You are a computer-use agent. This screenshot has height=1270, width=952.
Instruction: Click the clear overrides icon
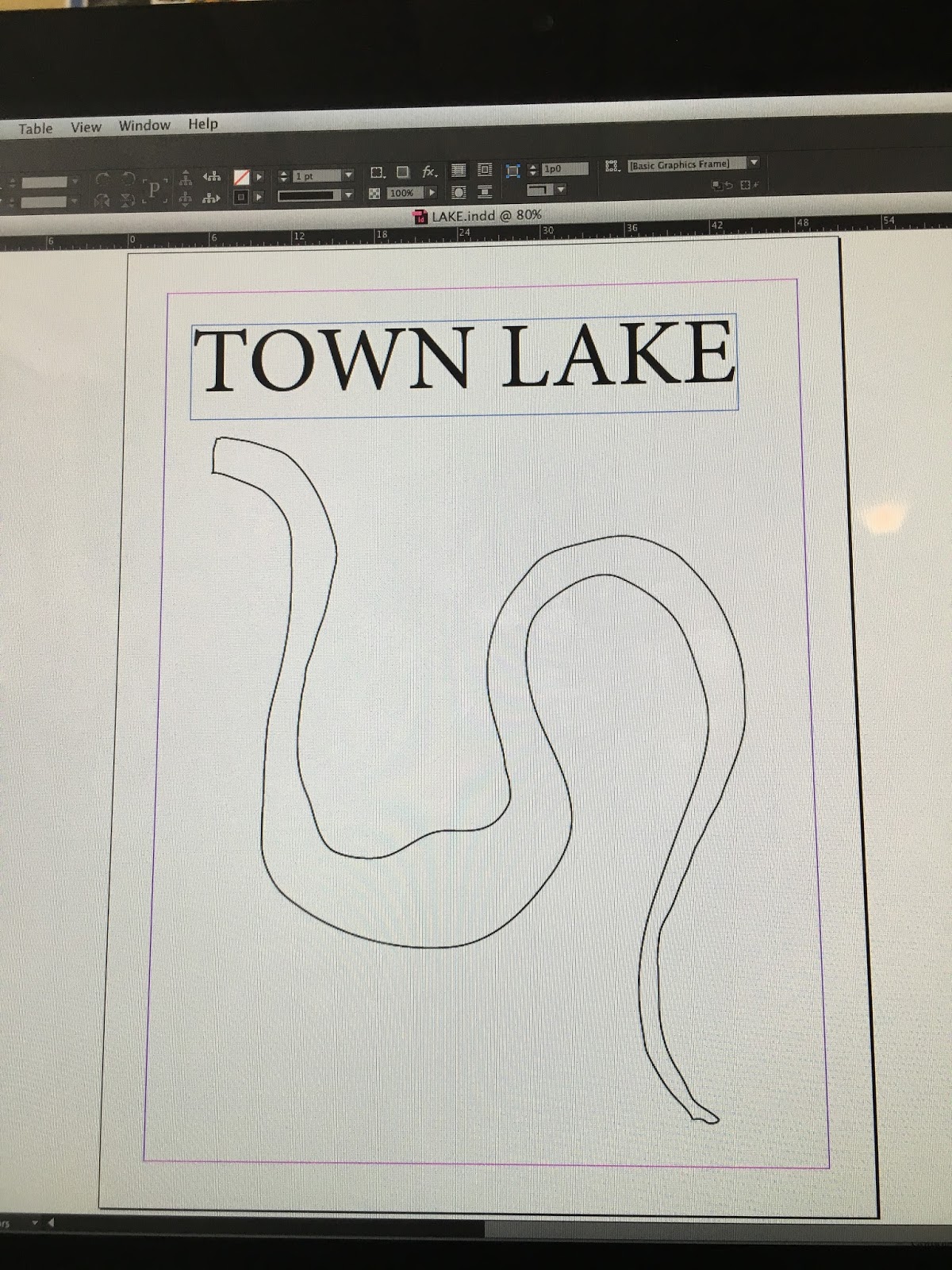(x=723, y=185)
